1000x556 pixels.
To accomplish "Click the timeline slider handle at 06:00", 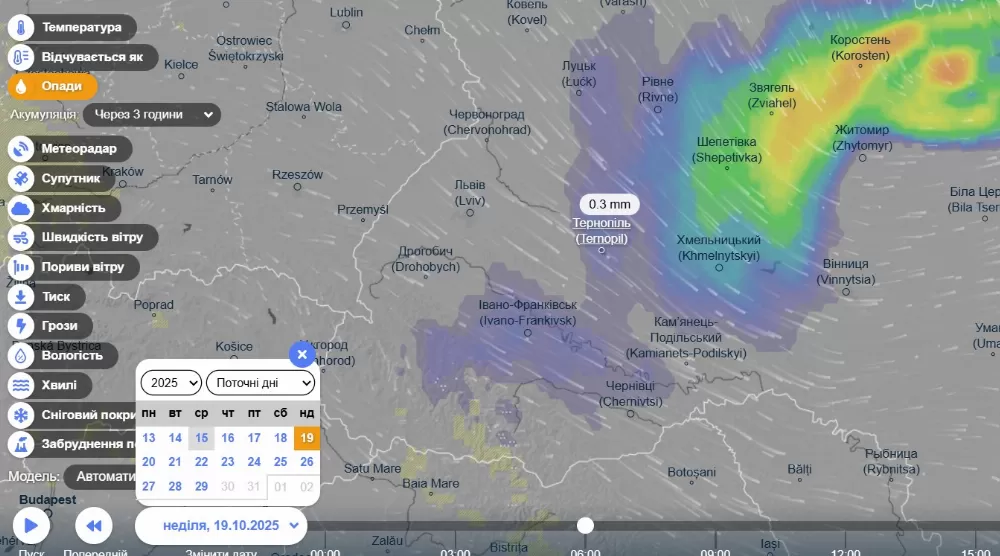I will 585,525.
